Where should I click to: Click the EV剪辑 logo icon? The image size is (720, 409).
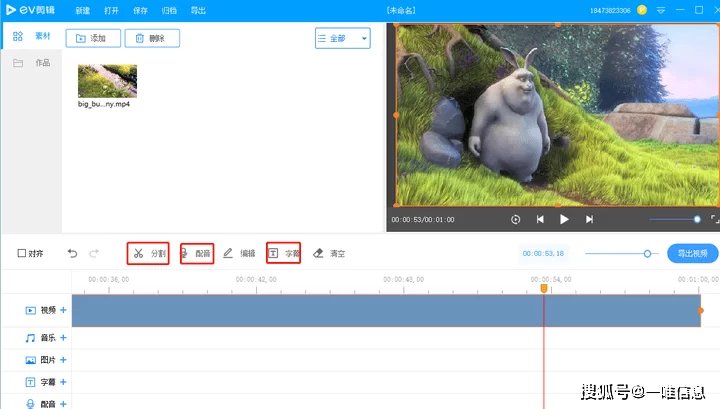tap(11, 10)
